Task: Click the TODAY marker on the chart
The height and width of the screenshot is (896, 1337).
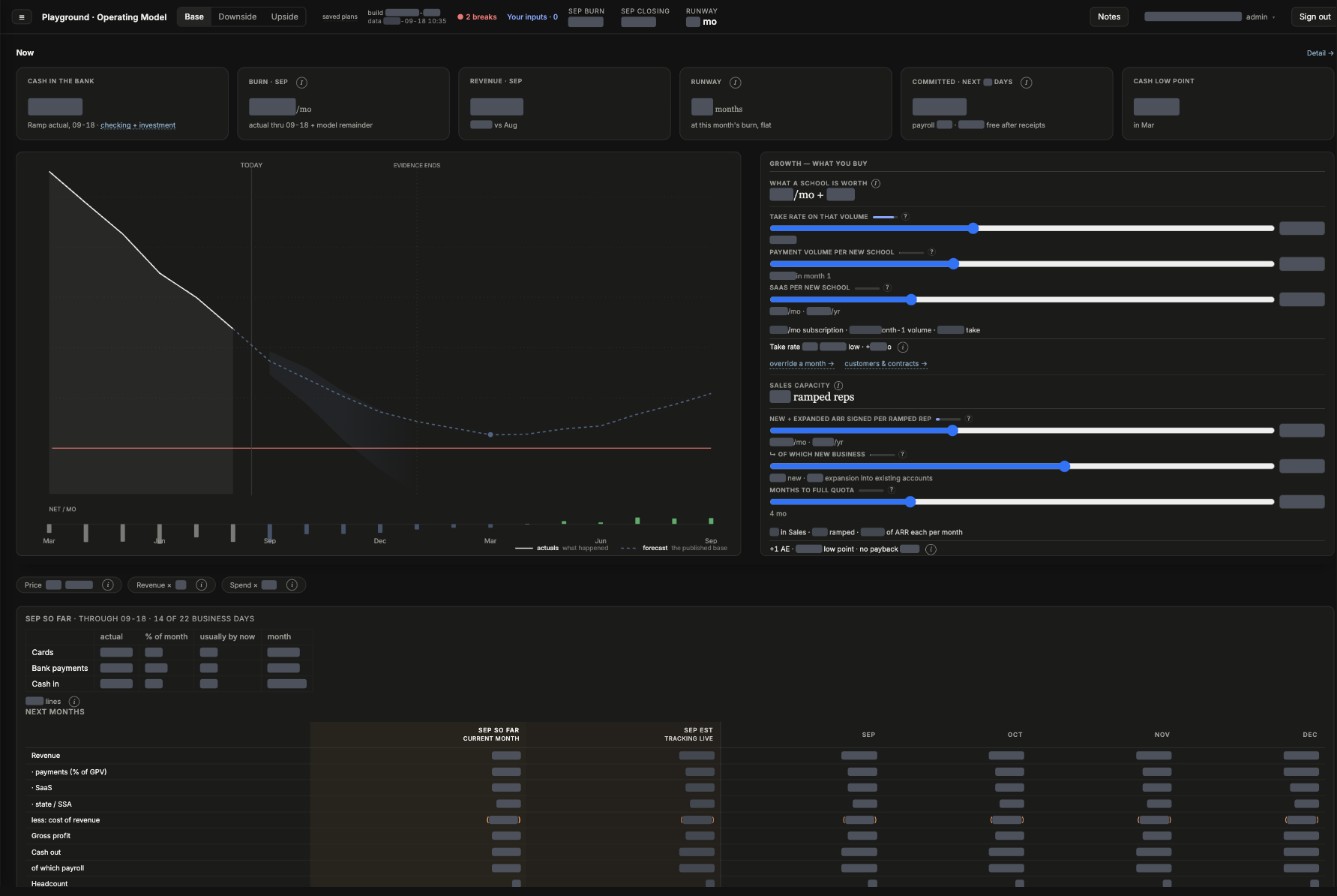Action: [x=251, y=165]
